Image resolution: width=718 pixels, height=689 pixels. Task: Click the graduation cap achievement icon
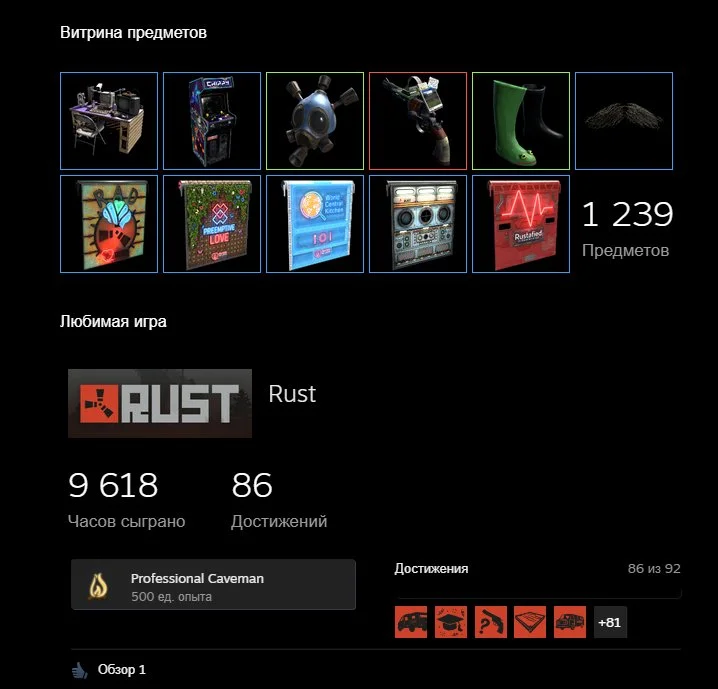click(x=451, y=622)
